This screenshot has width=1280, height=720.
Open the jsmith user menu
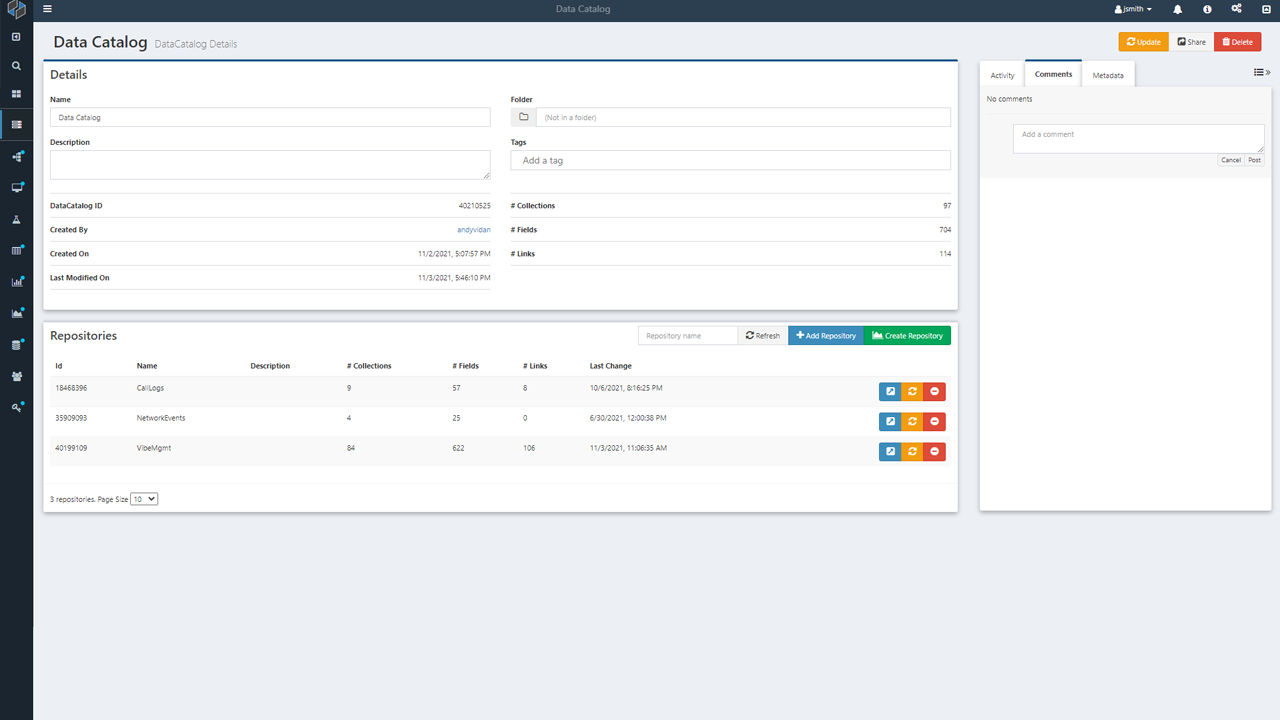[1132, 9]
